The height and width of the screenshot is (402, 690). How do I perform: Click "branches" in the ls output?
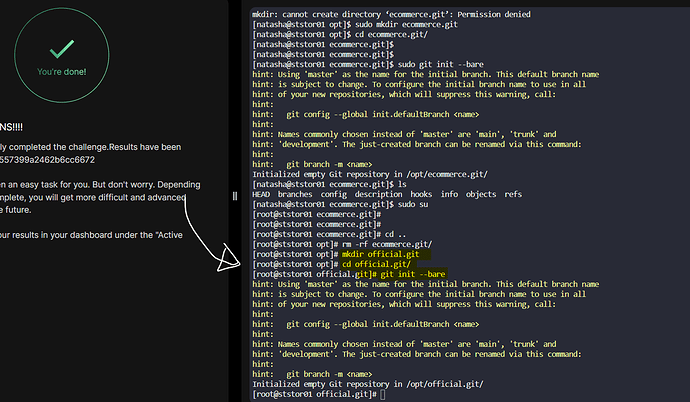[x=295, y=194]
